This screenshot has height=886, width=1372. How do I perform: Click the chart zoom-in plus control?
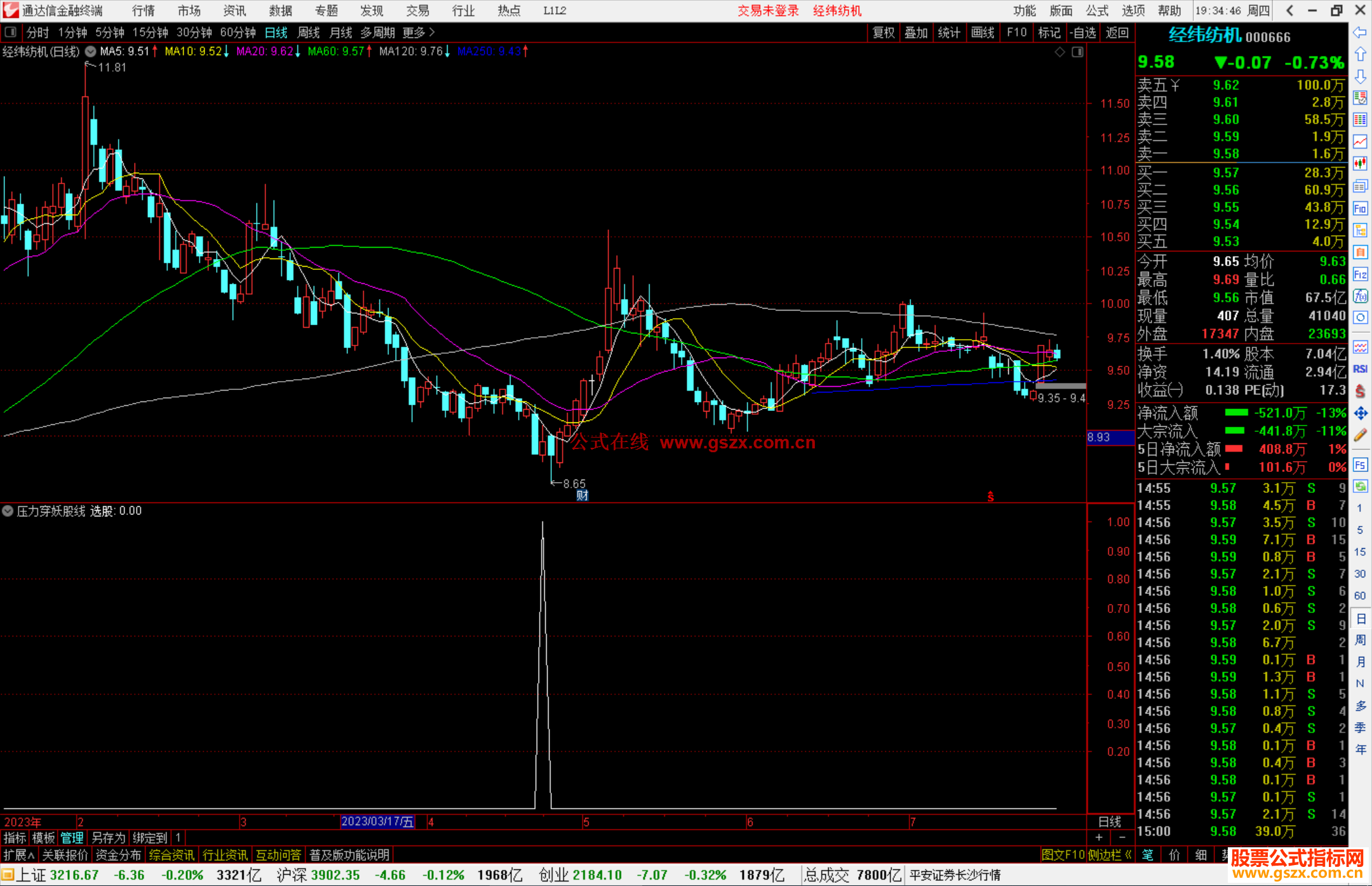click(1099, 838)
